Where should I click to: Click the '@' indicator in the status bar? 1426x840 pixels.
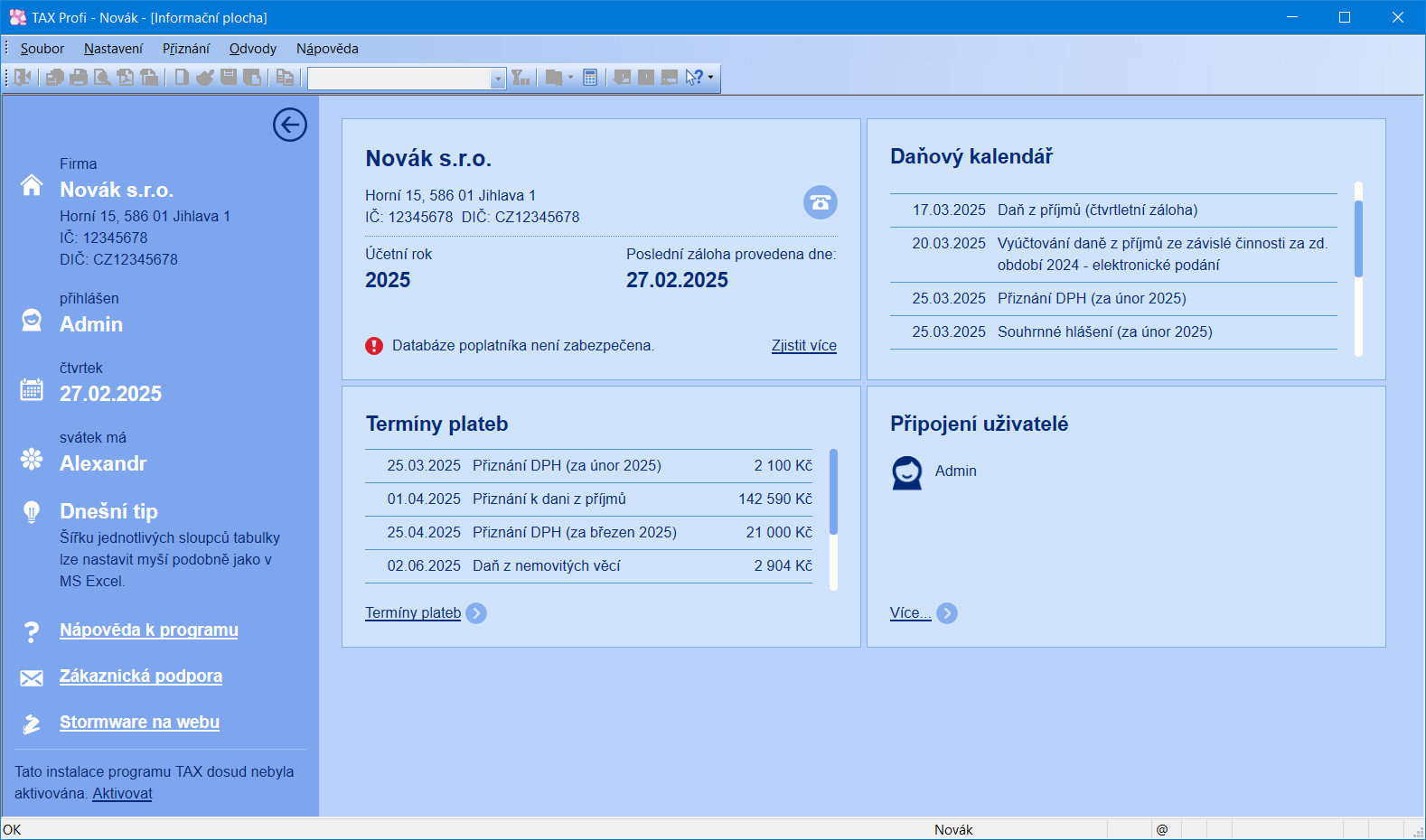[1162, 830]
